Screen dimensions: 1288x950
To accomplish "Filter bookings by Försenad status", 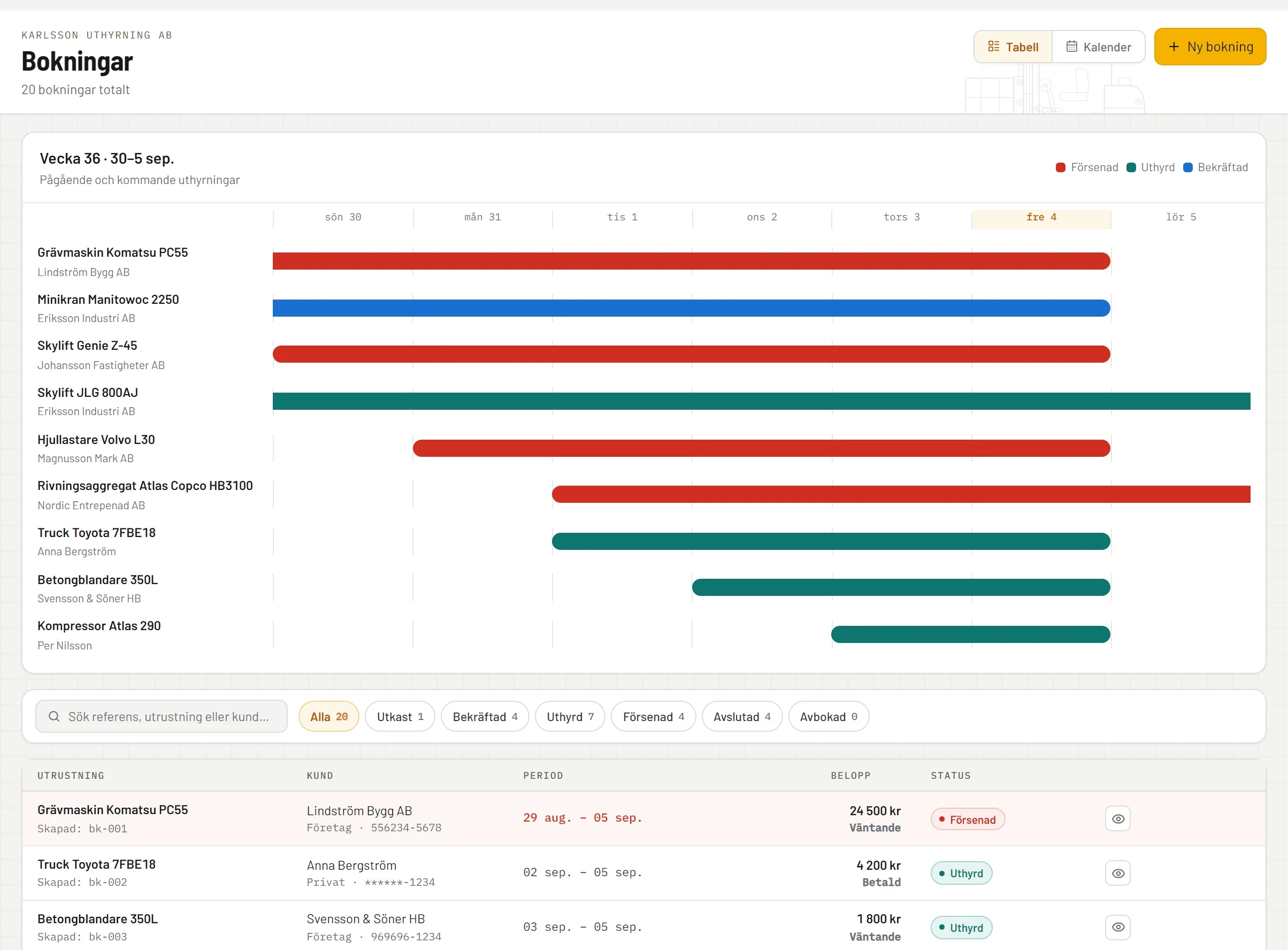I will [x=653, y=716].
